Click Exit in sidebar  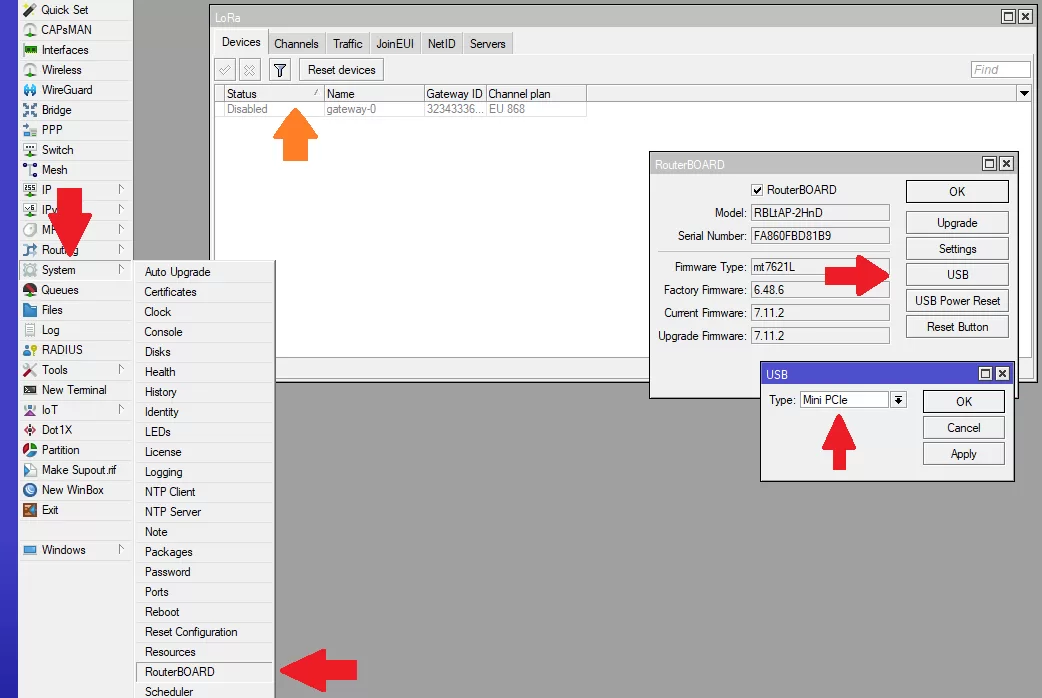click(75, 510)
